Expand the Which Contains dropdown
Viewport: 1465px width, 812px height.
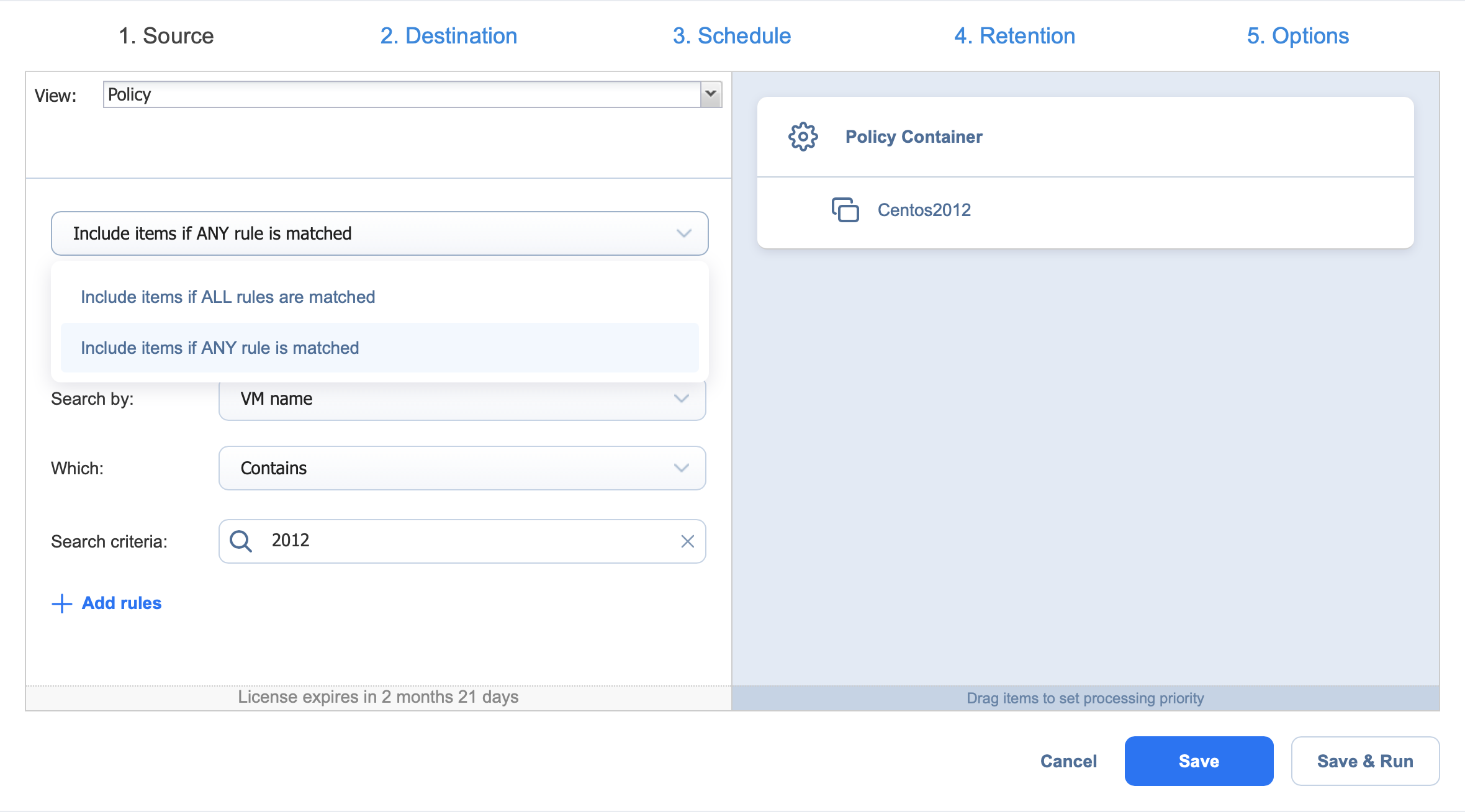(681, 468)
